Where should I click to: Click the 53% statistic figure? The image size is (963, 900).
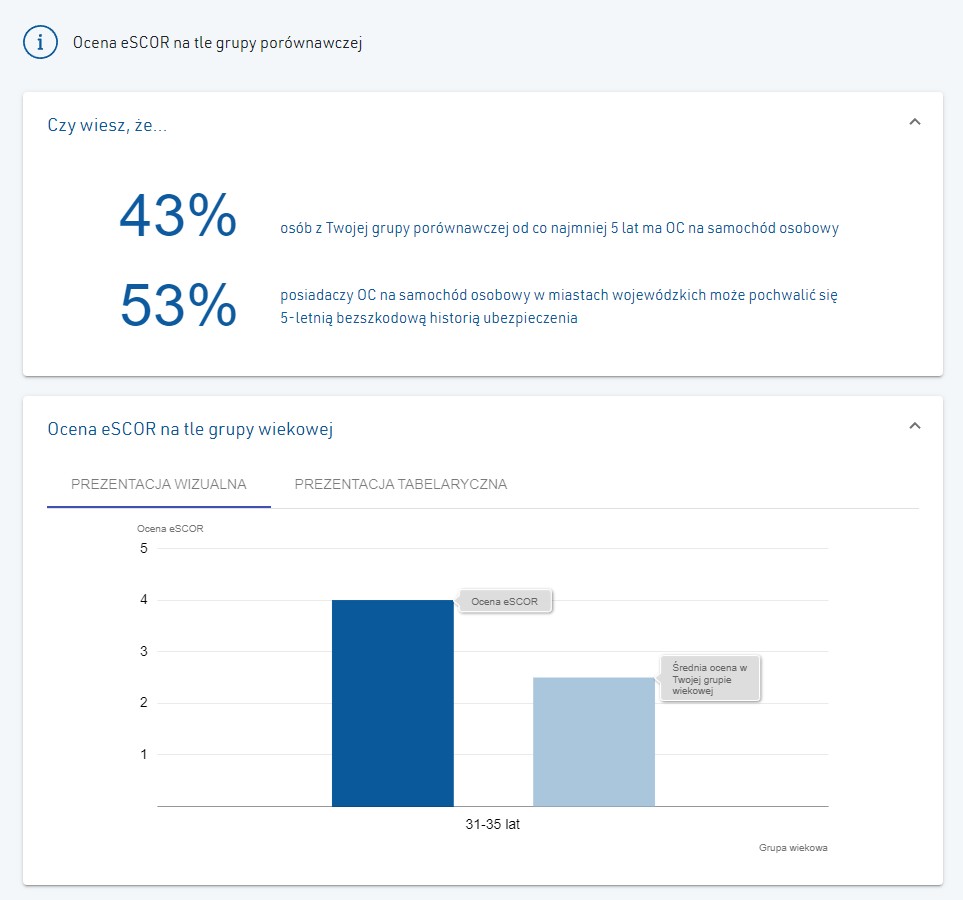(x=178, y=305)
